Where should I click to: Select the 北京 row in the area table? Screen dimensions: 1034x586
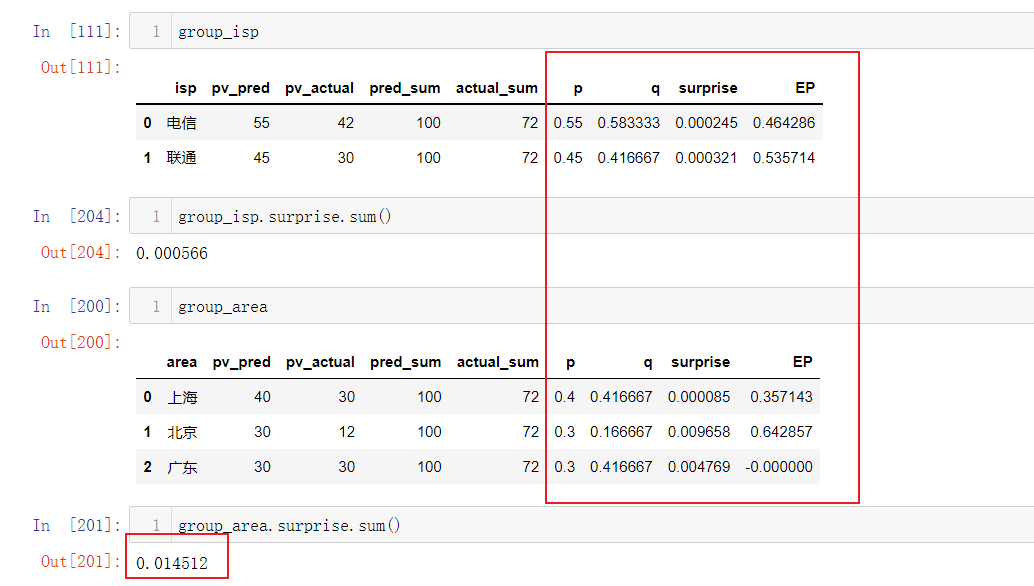click(x=184, y=431)
